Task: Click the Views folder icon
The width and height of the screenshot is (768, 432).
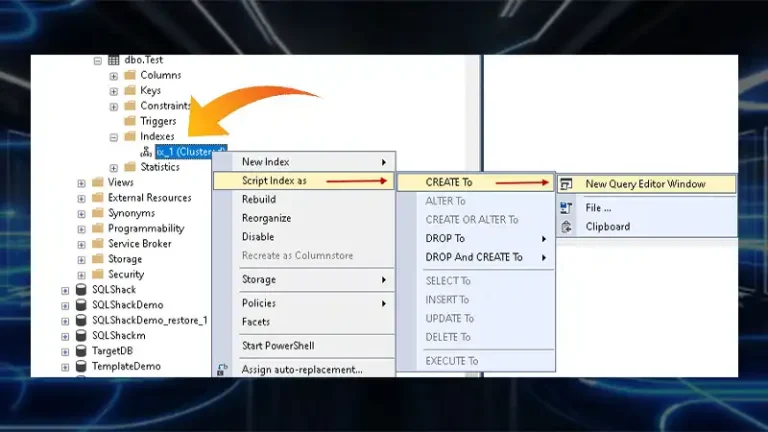Action: click(98, 182)
